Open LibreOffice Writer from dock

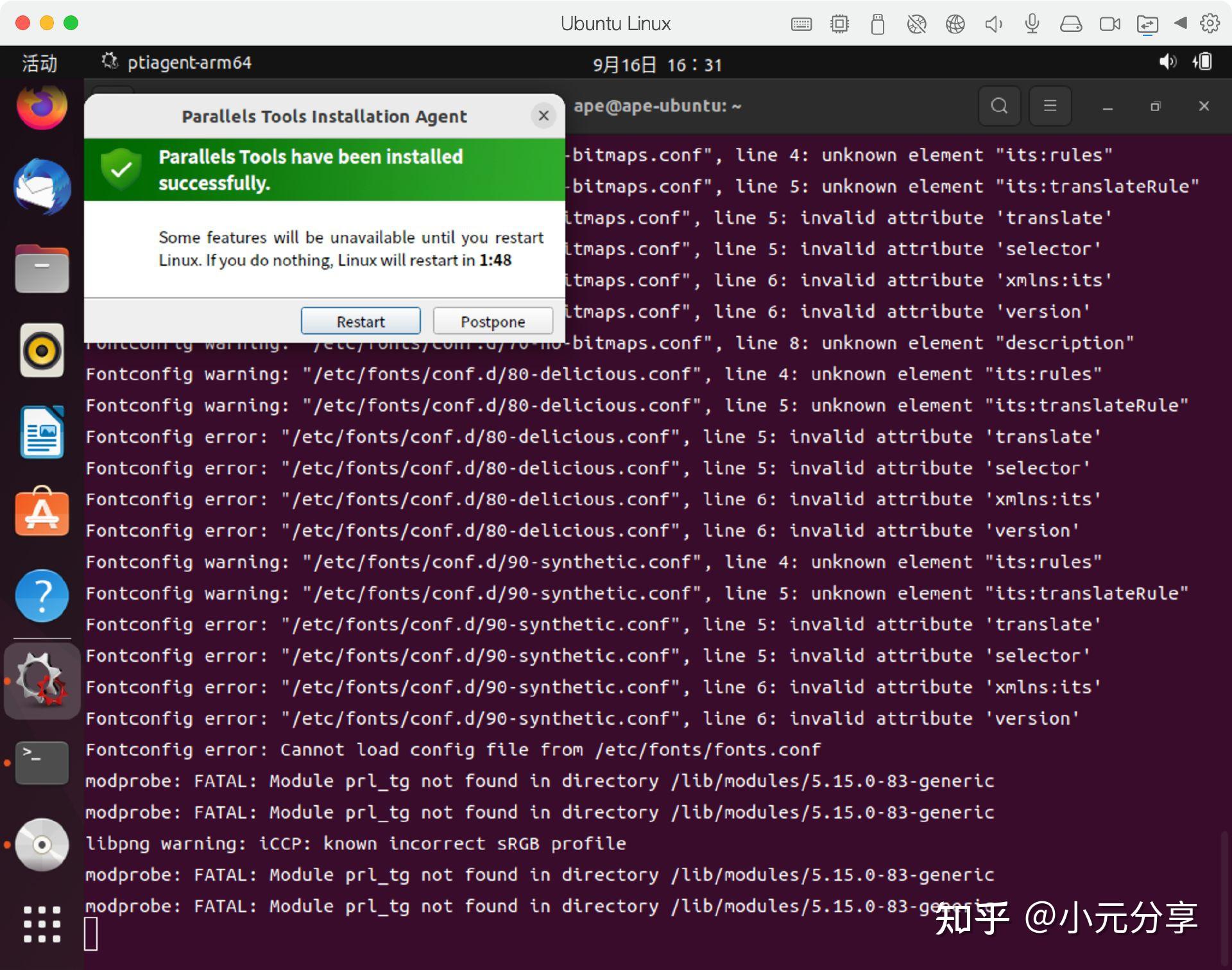click(x=42, y=432)
